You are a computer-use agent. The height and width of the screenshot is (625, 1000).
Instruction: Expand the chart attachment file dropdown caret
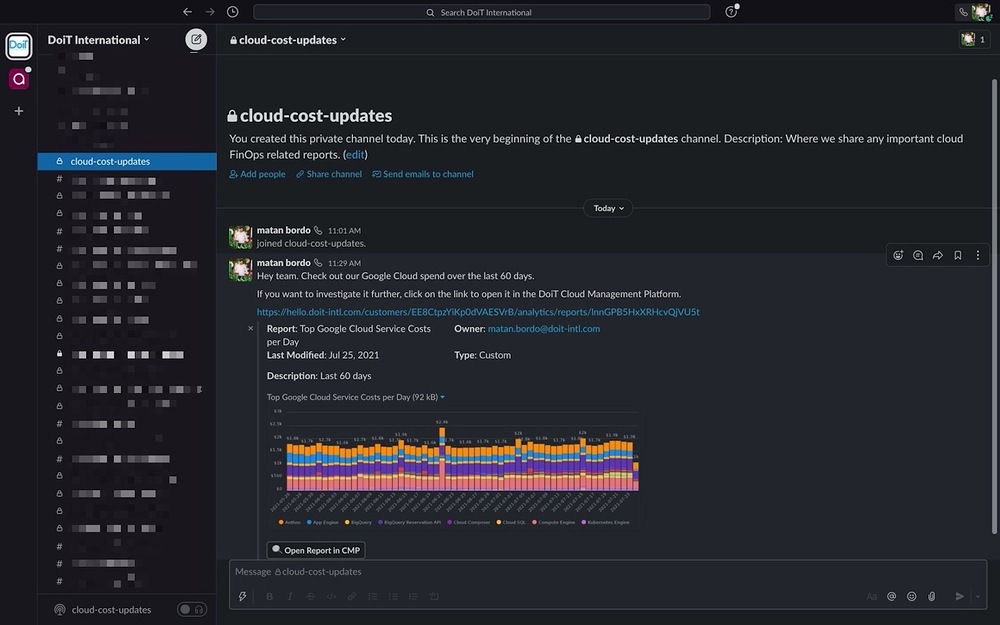click(443, 397)
